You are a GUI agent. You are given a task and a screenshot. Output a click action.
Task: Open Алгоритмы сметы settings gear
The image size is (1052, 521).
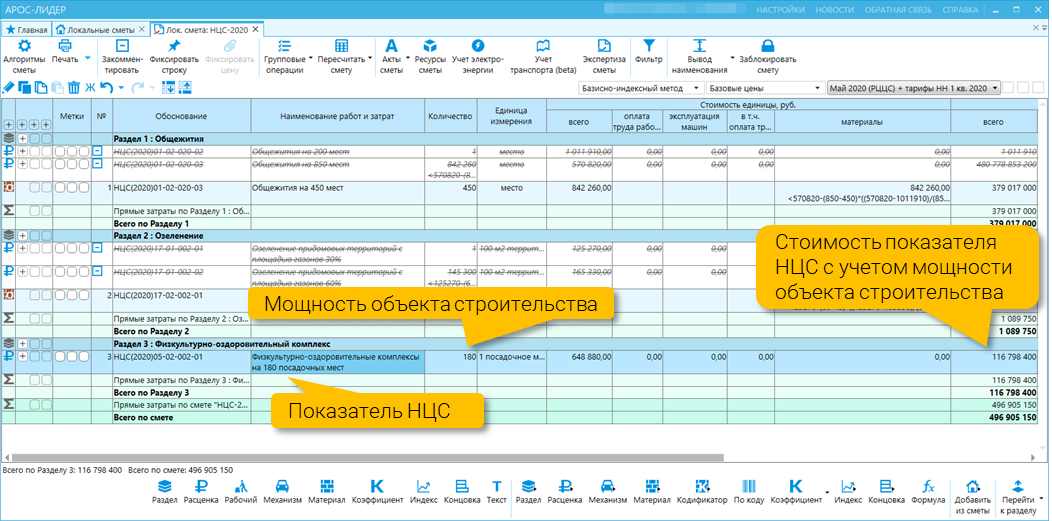(24, 46)
